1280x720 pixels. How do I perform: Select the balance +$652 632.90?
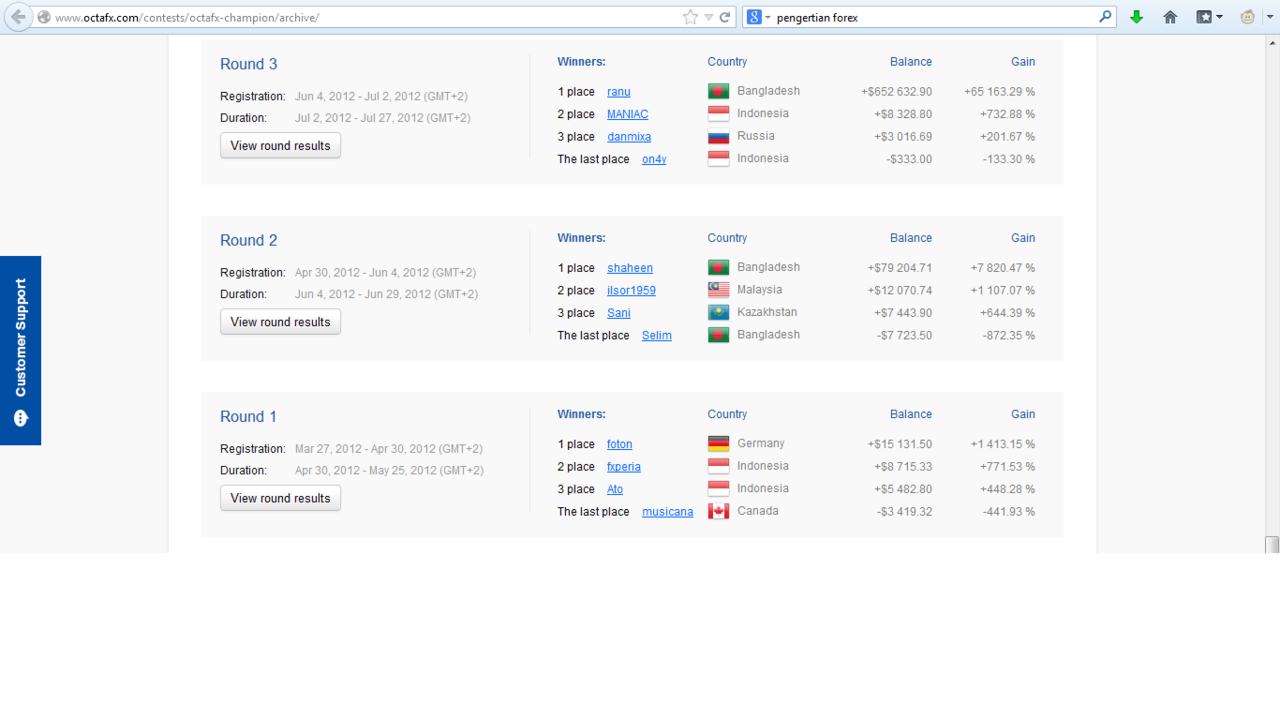(896, 92)
